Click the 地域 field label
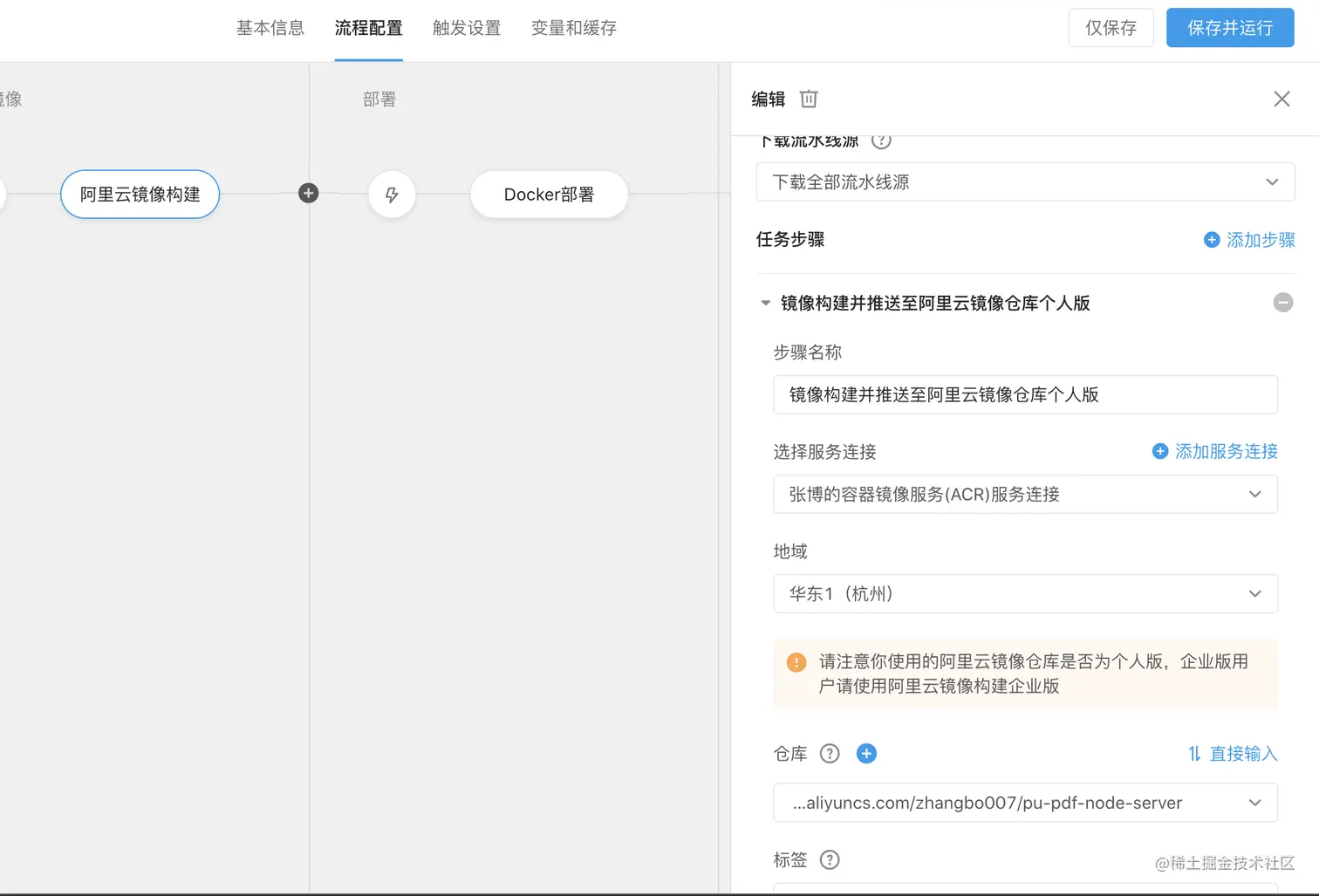The height and width of the screenshot is (896, 1319). point(790,551)
